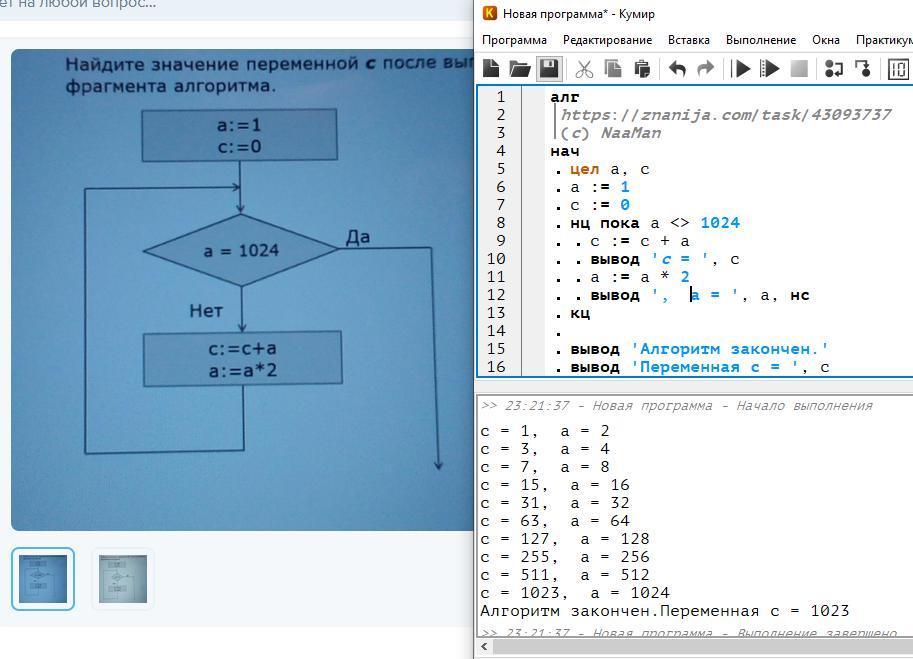Run the program with the play icon
The width and height of the screenshot is (913, 659).
pos(741,69)
